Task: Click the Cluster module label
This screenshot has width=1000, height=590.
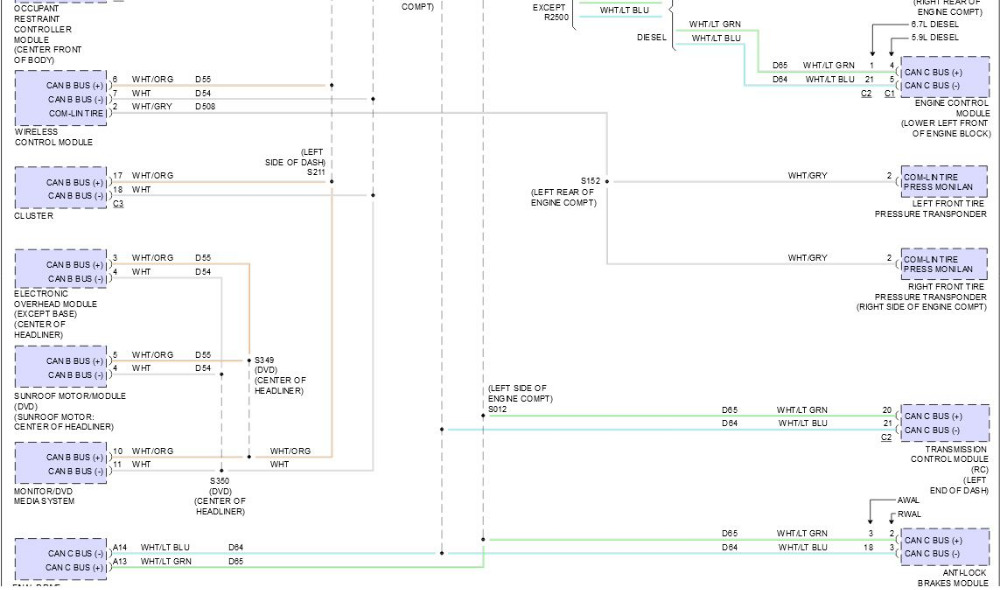Action: tap(34, 216)
